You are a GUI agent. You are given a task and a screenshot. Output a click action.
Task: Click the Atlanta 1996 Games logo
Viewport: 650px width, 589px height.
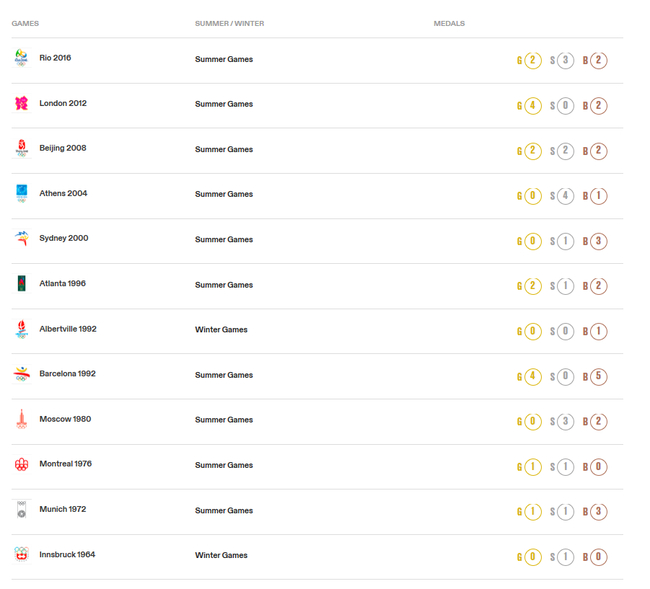pyautogui.click(x=21, y=284)
